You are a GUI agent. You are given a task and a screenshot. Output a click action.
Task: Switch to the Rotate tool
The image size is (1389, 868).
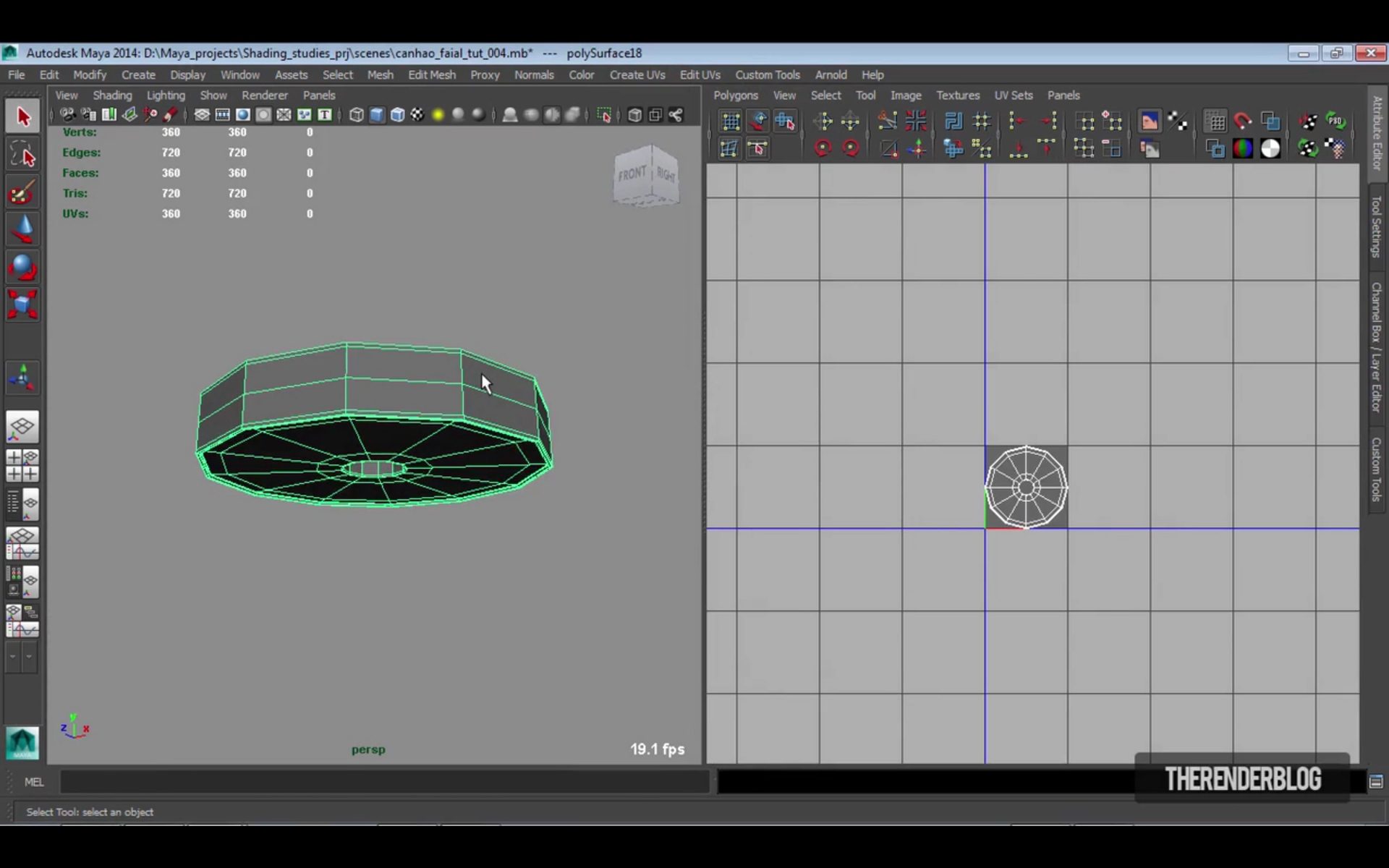[22, 266]
